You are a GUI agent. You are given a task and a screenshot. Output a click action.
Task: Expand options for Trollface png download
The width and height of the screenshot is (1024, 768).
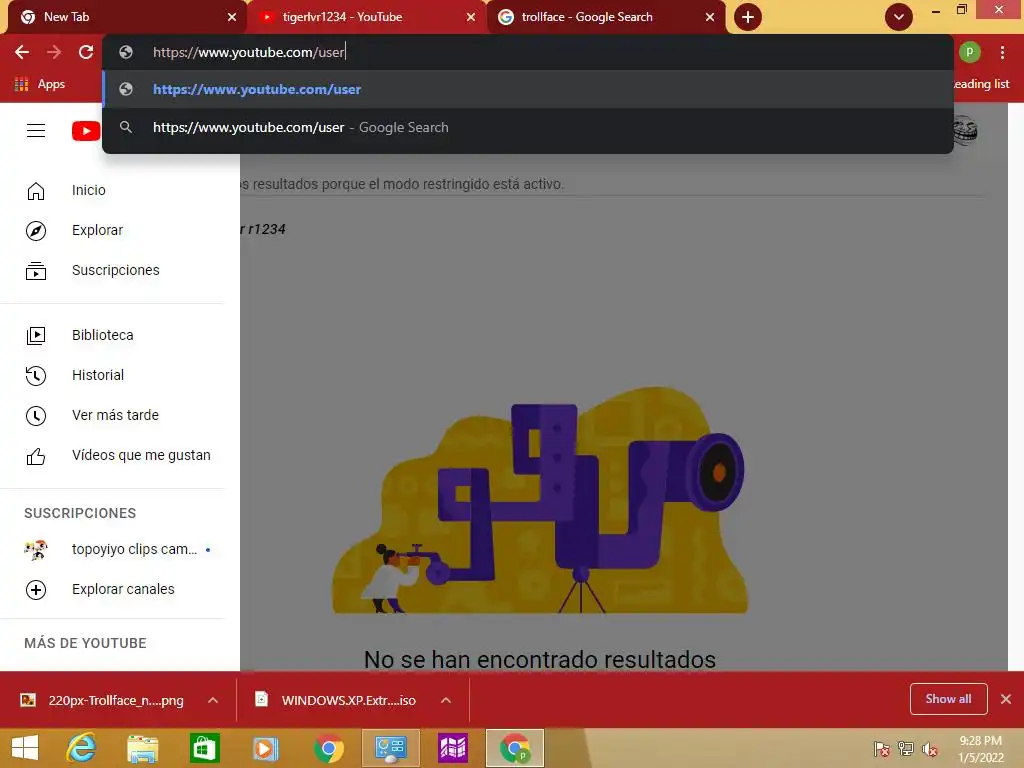point(213,700)
